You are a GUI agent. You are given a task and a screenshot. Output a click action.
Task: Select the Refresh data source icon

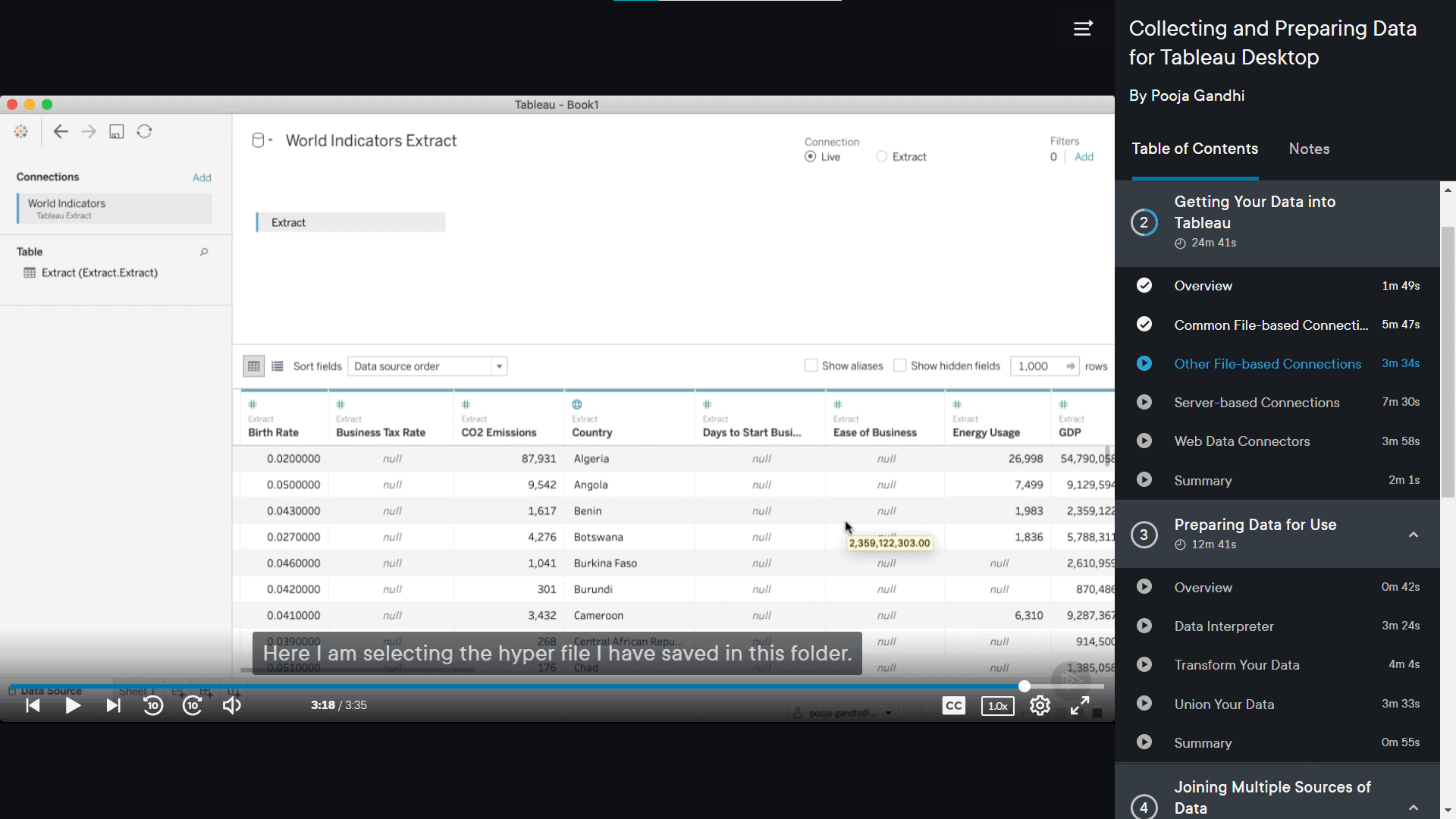click(144, 130)
